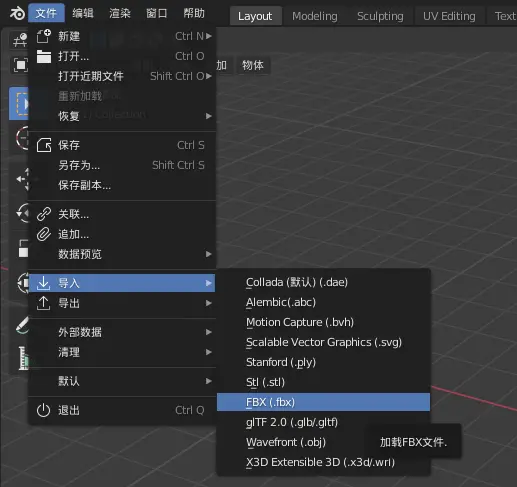Import glTF 2.0 (.glb/.gltf) file
Image resolution: width=517 pixels, height=487 pixels.
[x=323, y=422]
